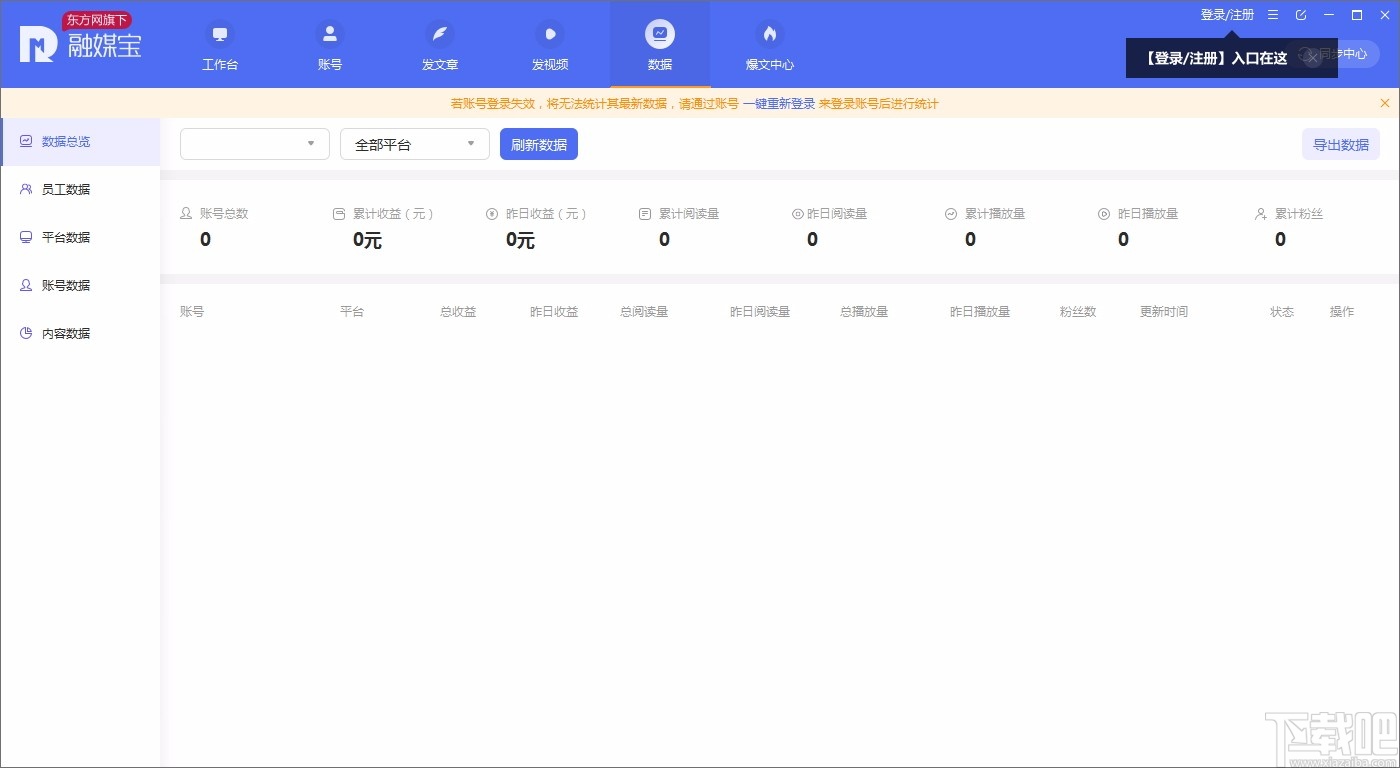Image resolution: width=1400 pixels, height=768 pixels.
Task: Click the 总播放量 column header
Action: (864, 312)
